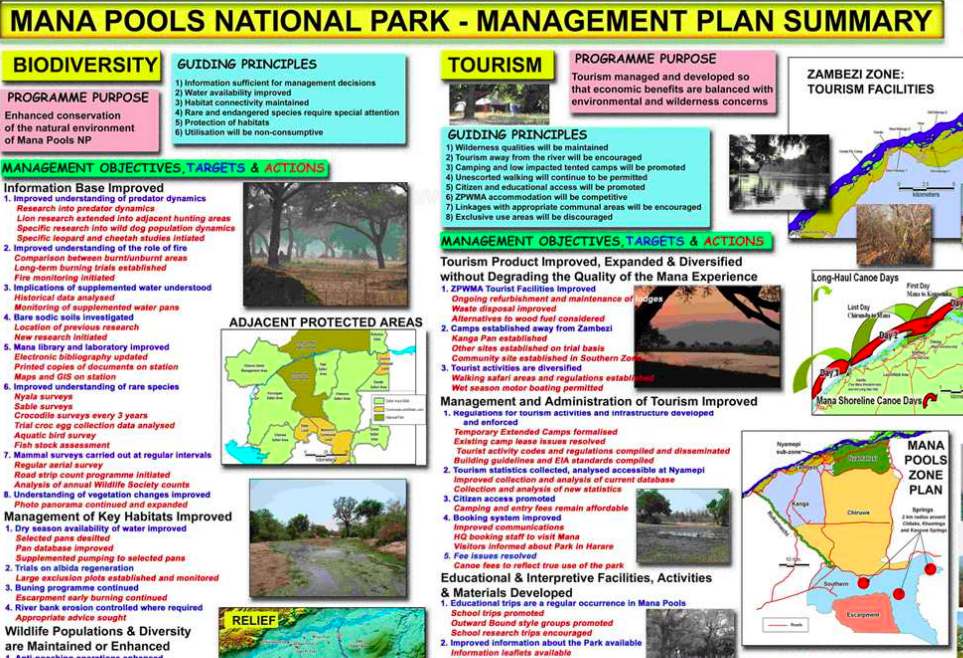Click 'Wet season motor boating permitted'

(x=528, y=388)
